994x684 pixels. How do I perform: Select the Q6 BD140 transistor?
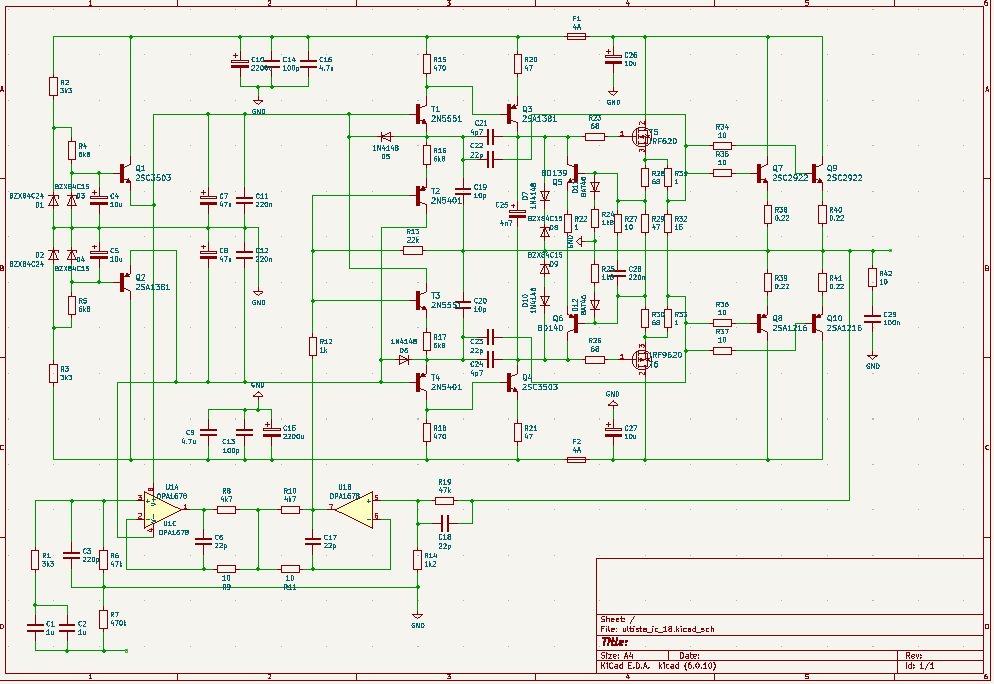click(x=573, y=323)
